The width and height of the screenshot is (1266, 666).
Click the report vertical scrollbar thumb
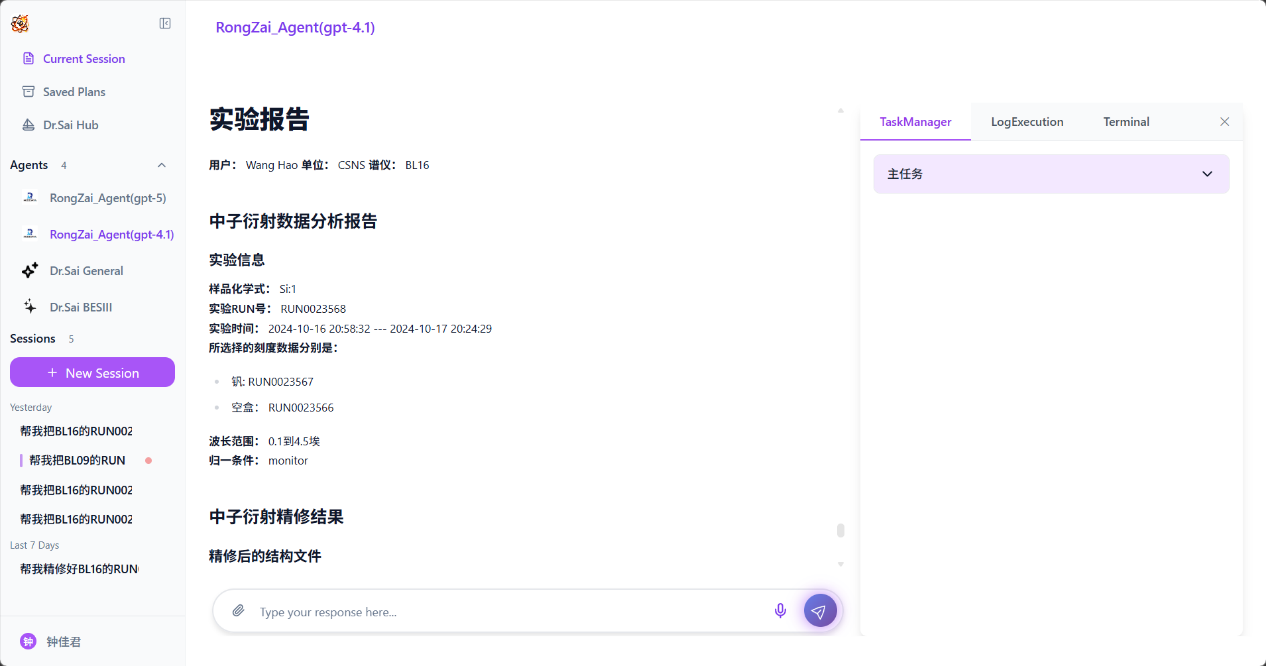tap(841, 530)
